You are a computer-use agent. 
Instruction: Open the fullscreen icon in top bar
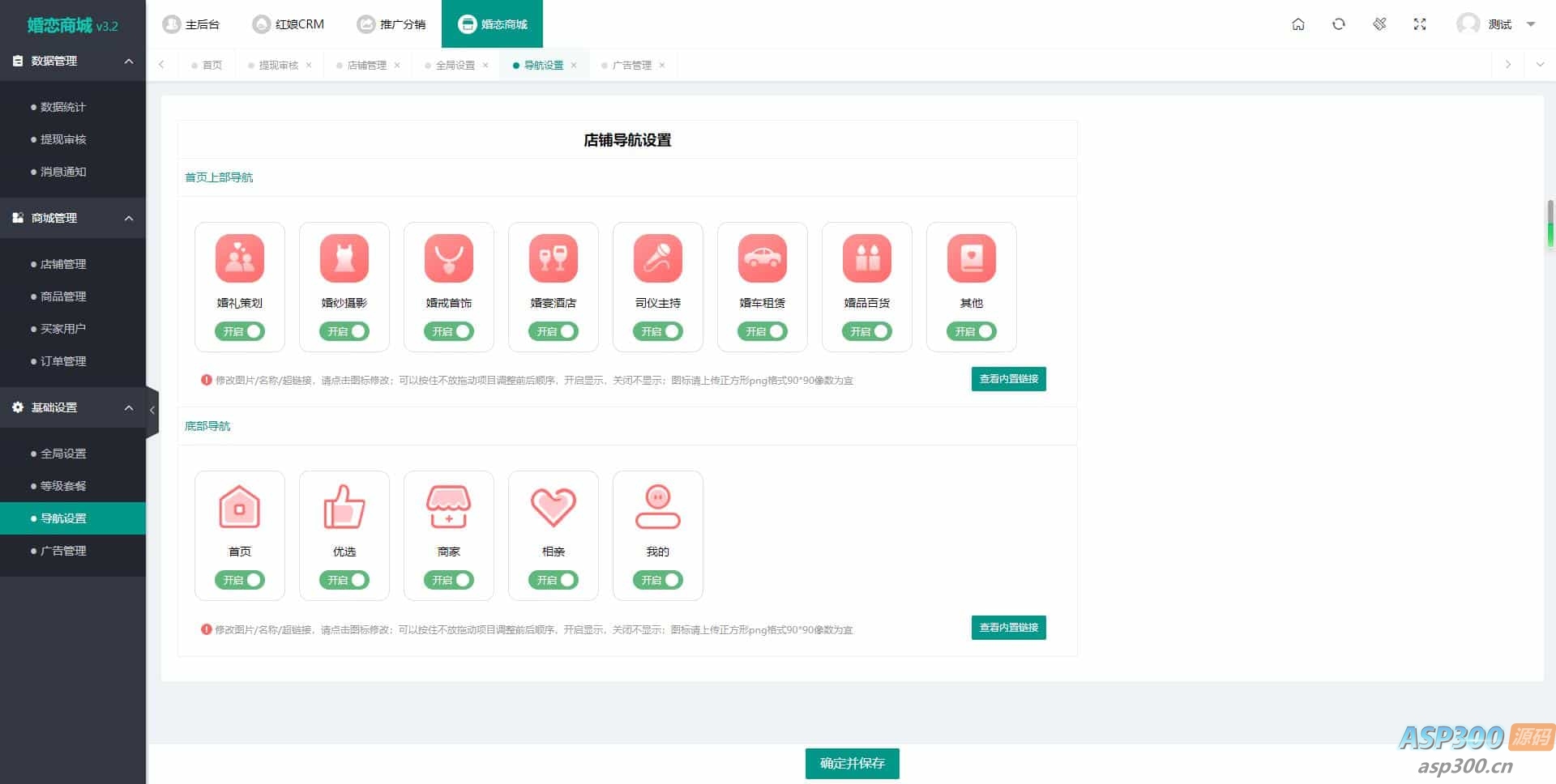click(1420, 24)
